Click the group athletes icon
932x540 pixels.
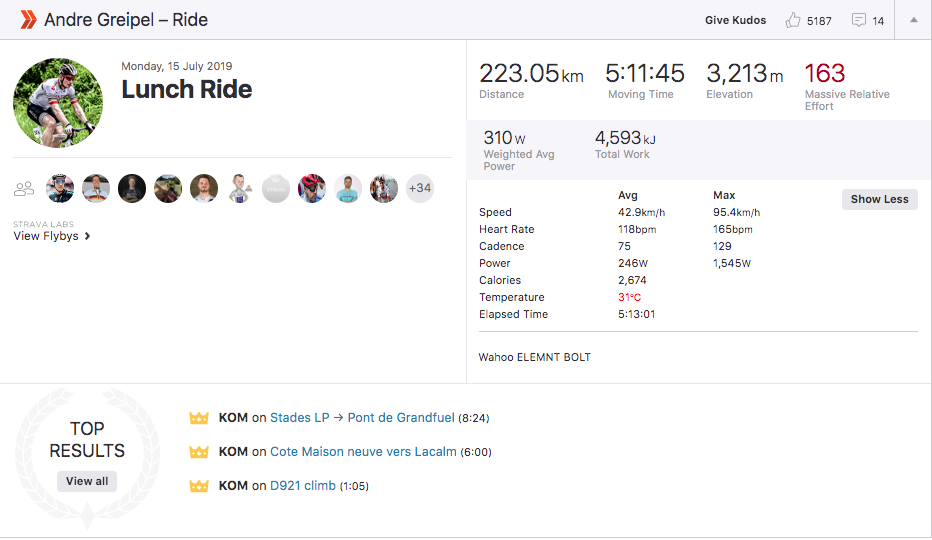click(24, 189)
